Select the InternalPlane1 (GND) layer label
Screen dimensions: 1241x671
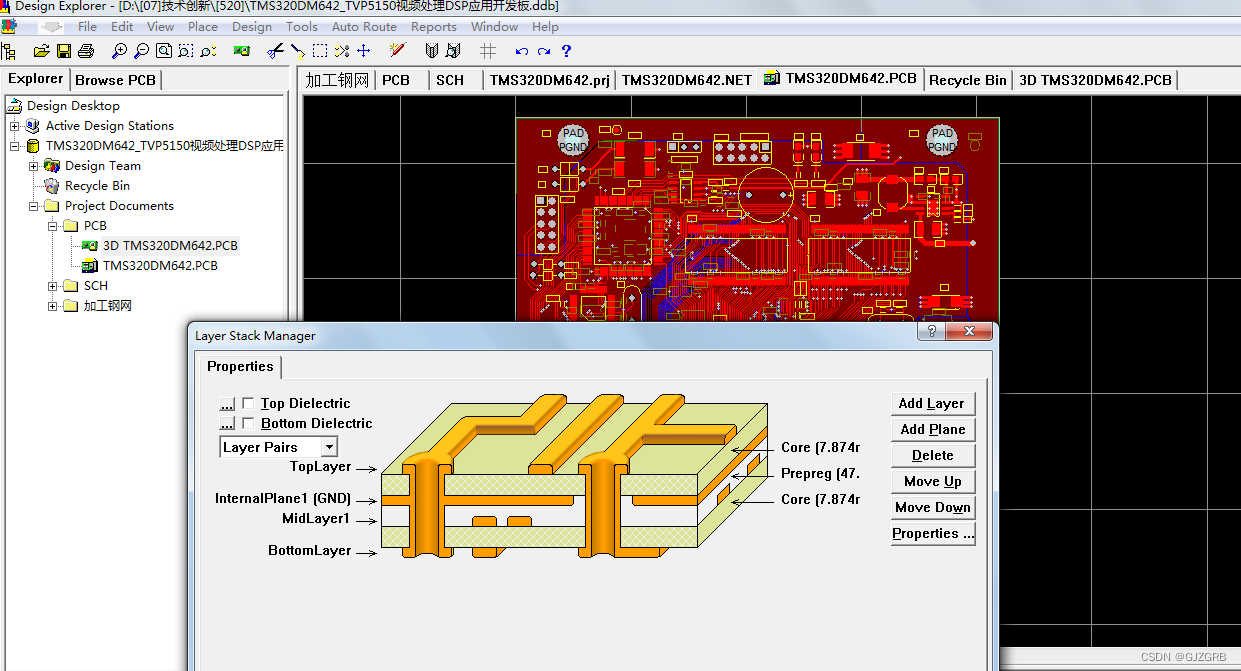[285, 498]
